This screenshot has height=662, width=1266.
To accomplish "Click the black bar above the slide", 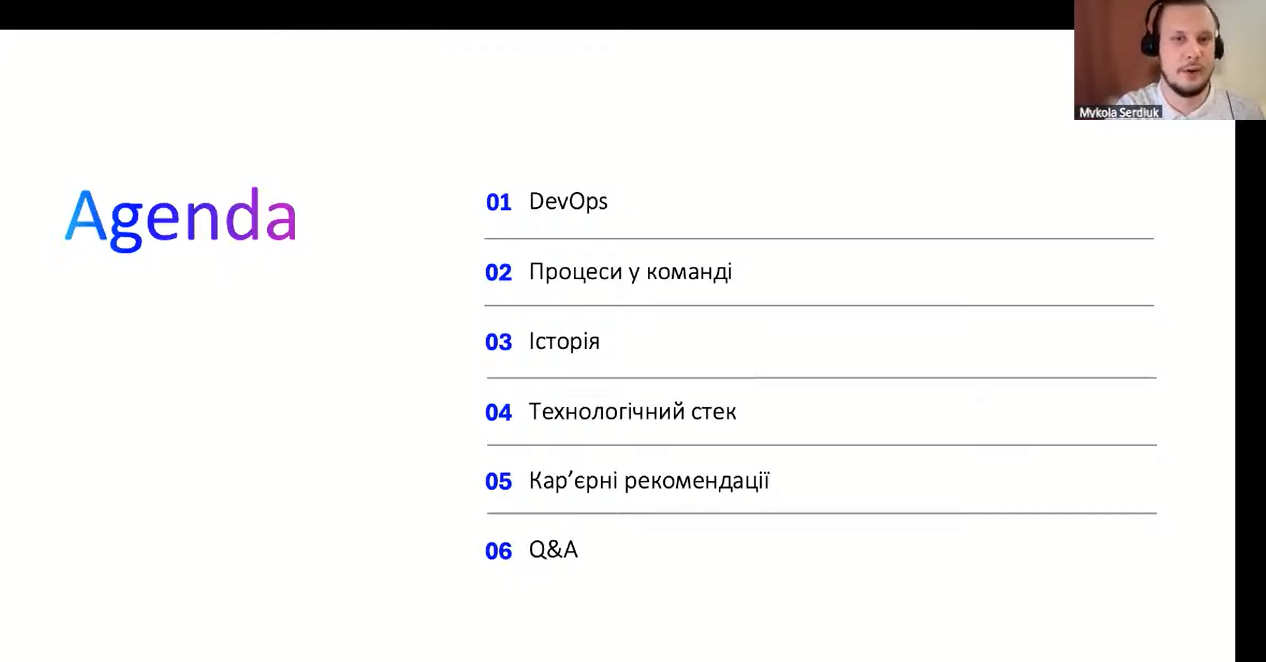I will pos(530,14).
